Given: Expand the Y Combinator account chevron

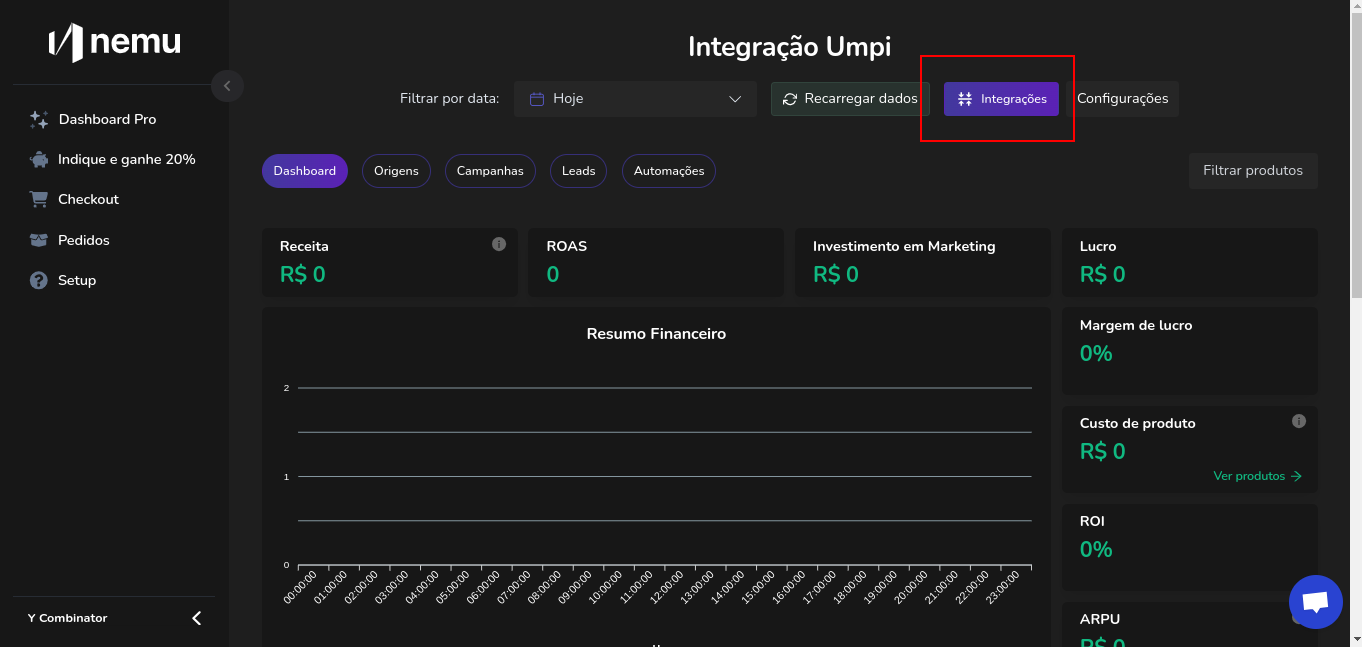Looking at the screenshot, I should click(197, 618).
